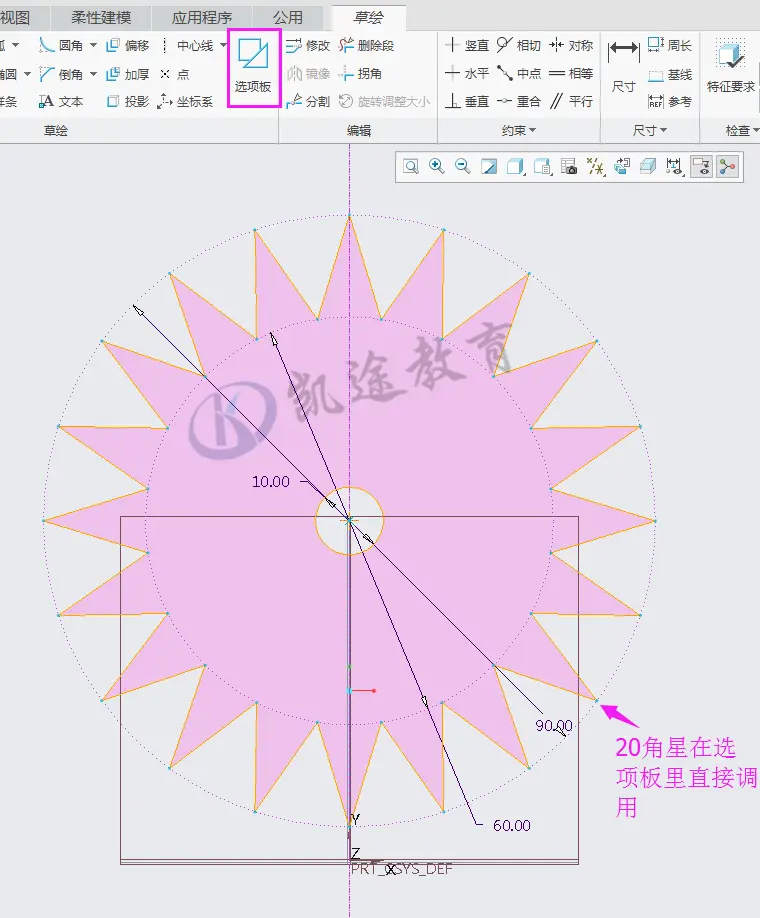Open the 选项板 palette tool
Viewport: 760px width, 918px height.
click(253, 66)
